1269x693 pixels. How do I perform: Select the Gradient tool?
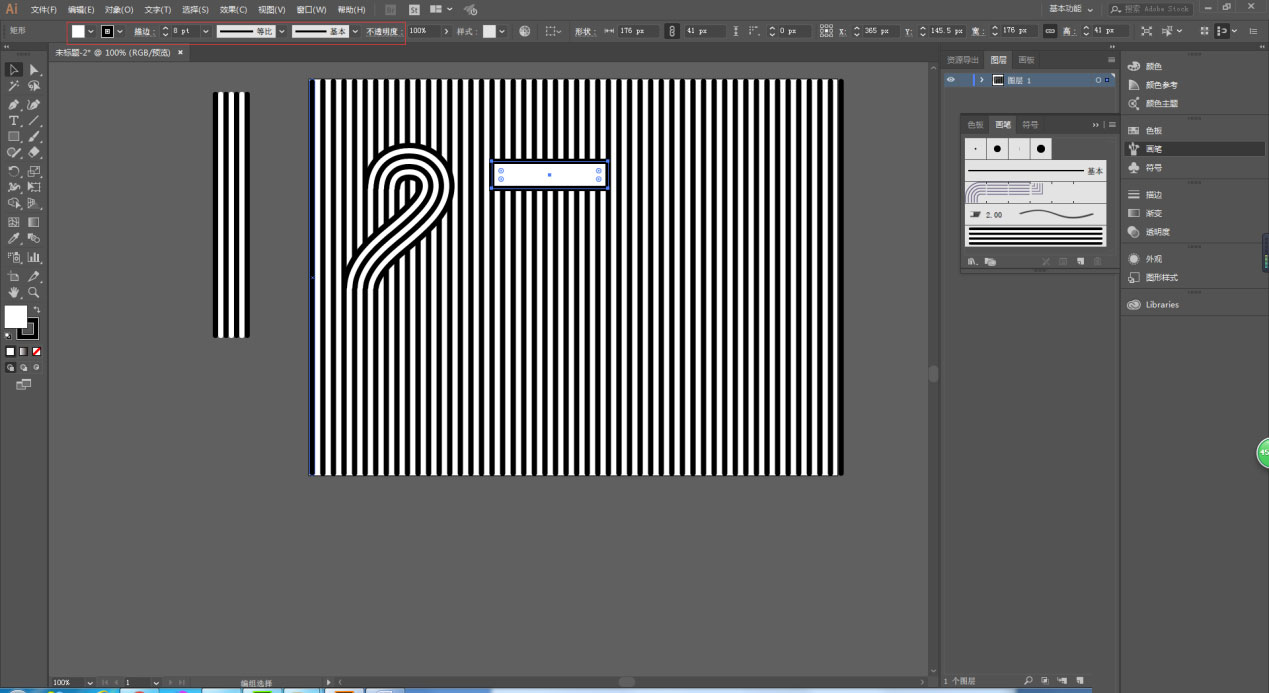(x=34, y=222)
